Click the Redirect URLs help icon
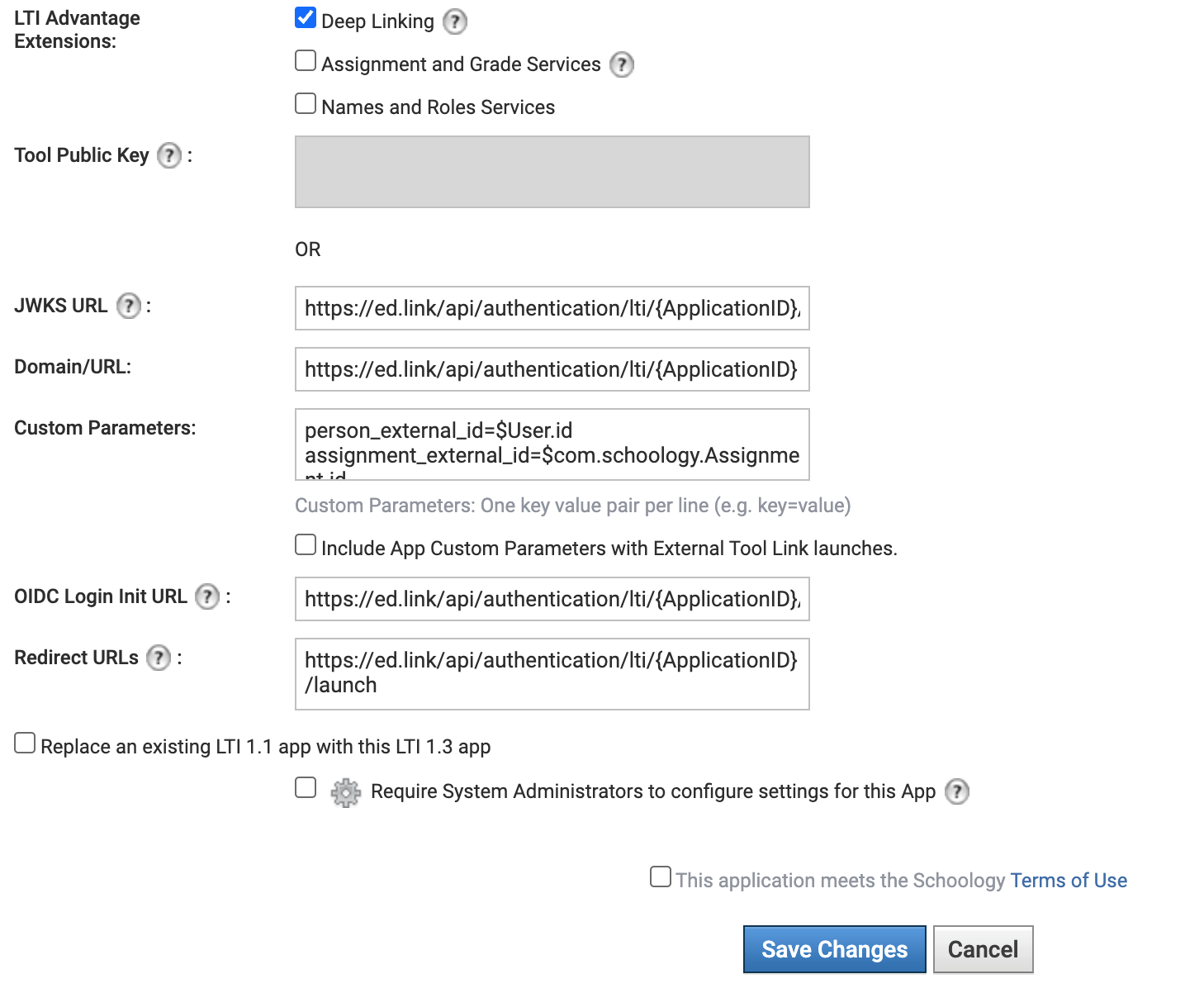The width and height of the screenshot is (1204, 993). point(159,658)
